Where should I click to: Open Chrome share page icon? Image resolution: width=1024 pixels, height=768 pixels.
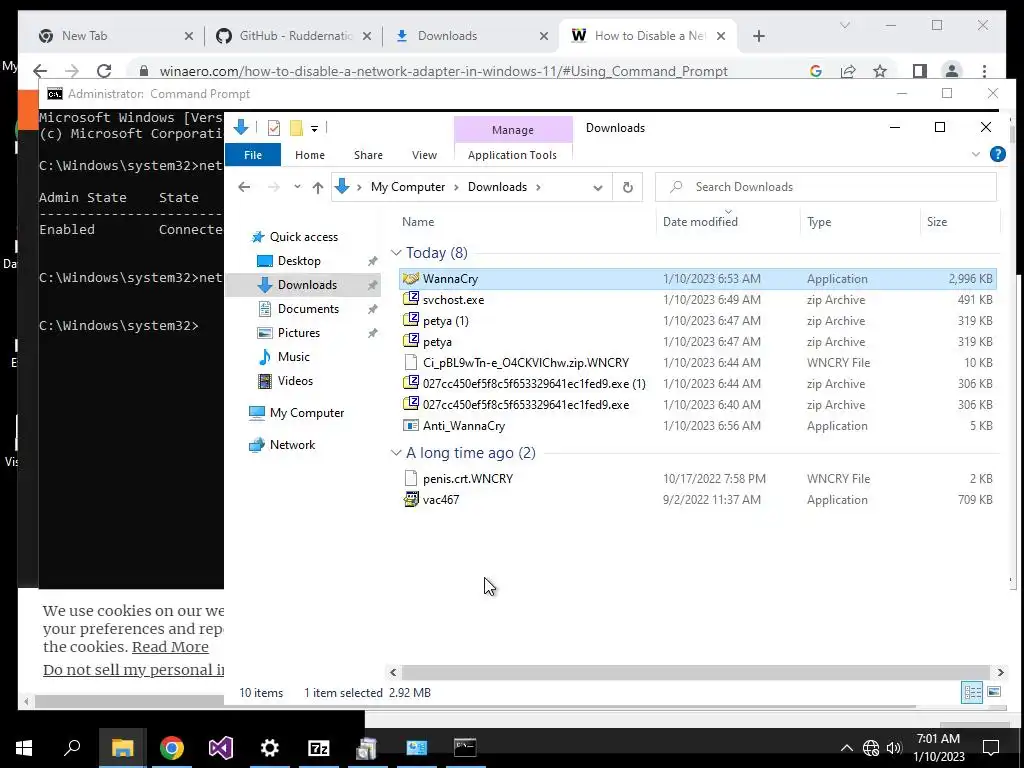click(848, 71)
